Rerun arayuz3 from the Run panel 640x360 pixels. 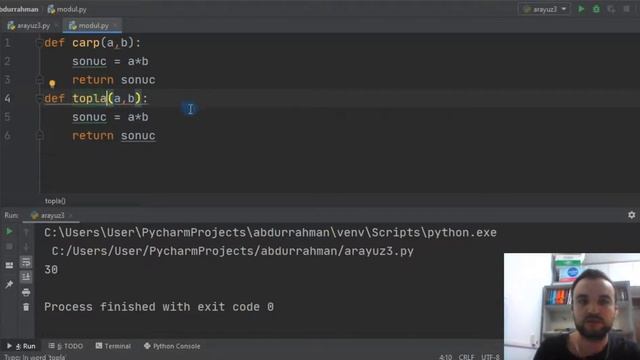click(x=9, y=231)
